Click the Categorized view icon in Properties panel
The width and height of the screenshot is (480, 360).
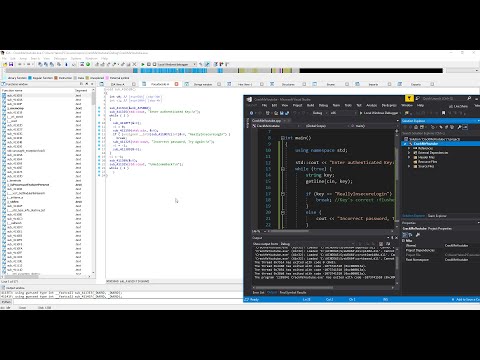[x=405, y=235]
